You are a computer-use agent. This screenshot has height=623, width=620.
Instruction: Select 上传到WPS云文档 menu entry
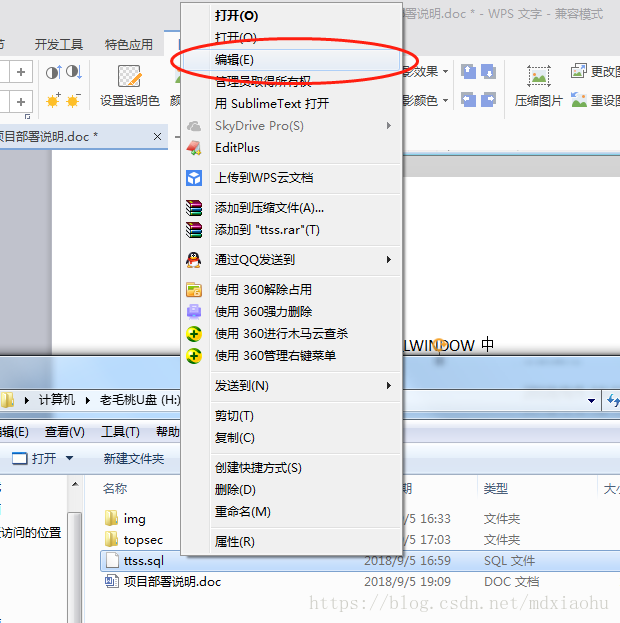coord(264,178)
